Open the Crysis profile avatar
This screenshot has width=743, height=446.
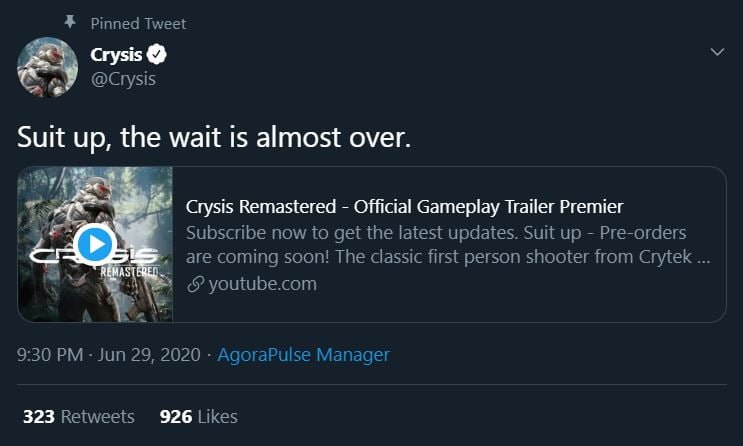click(47, 67)
